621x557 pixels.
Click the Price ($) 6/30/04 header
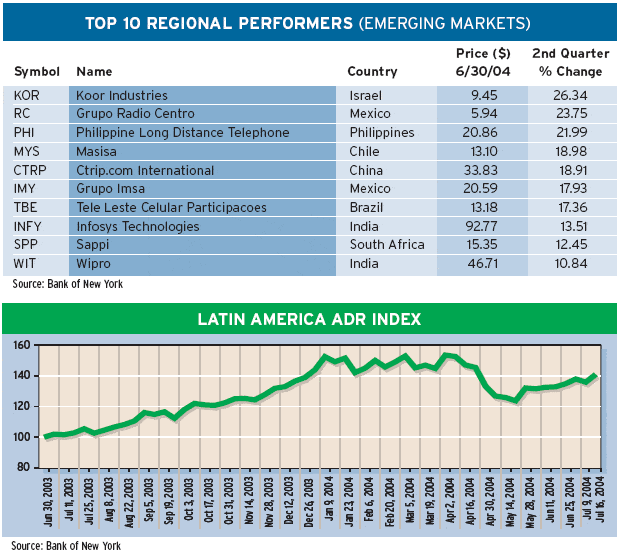[x=483, y=62]
